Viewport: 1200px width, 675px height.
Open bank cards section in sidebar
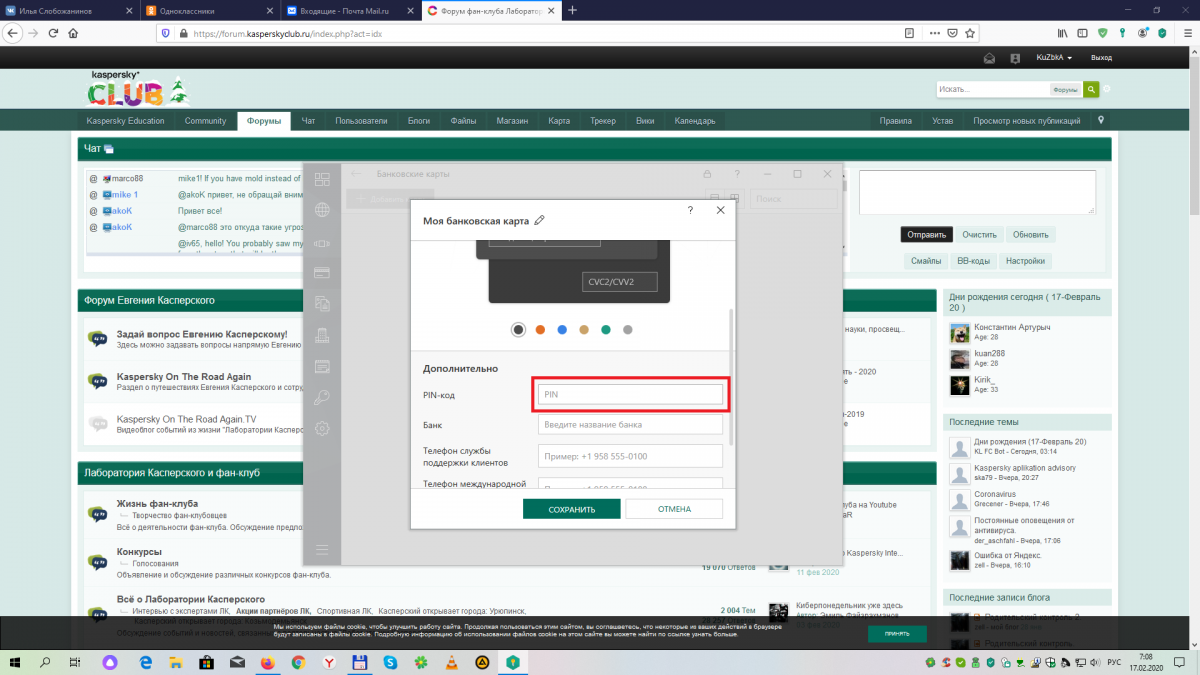click(x=322, y=272)
